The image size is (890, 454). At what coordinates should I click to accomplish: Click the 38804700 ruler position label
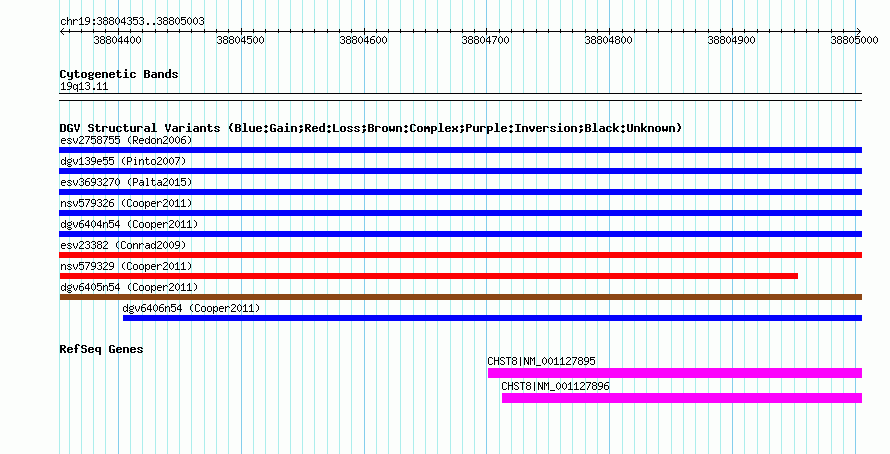pyautogui.click(x=486, y=40)
